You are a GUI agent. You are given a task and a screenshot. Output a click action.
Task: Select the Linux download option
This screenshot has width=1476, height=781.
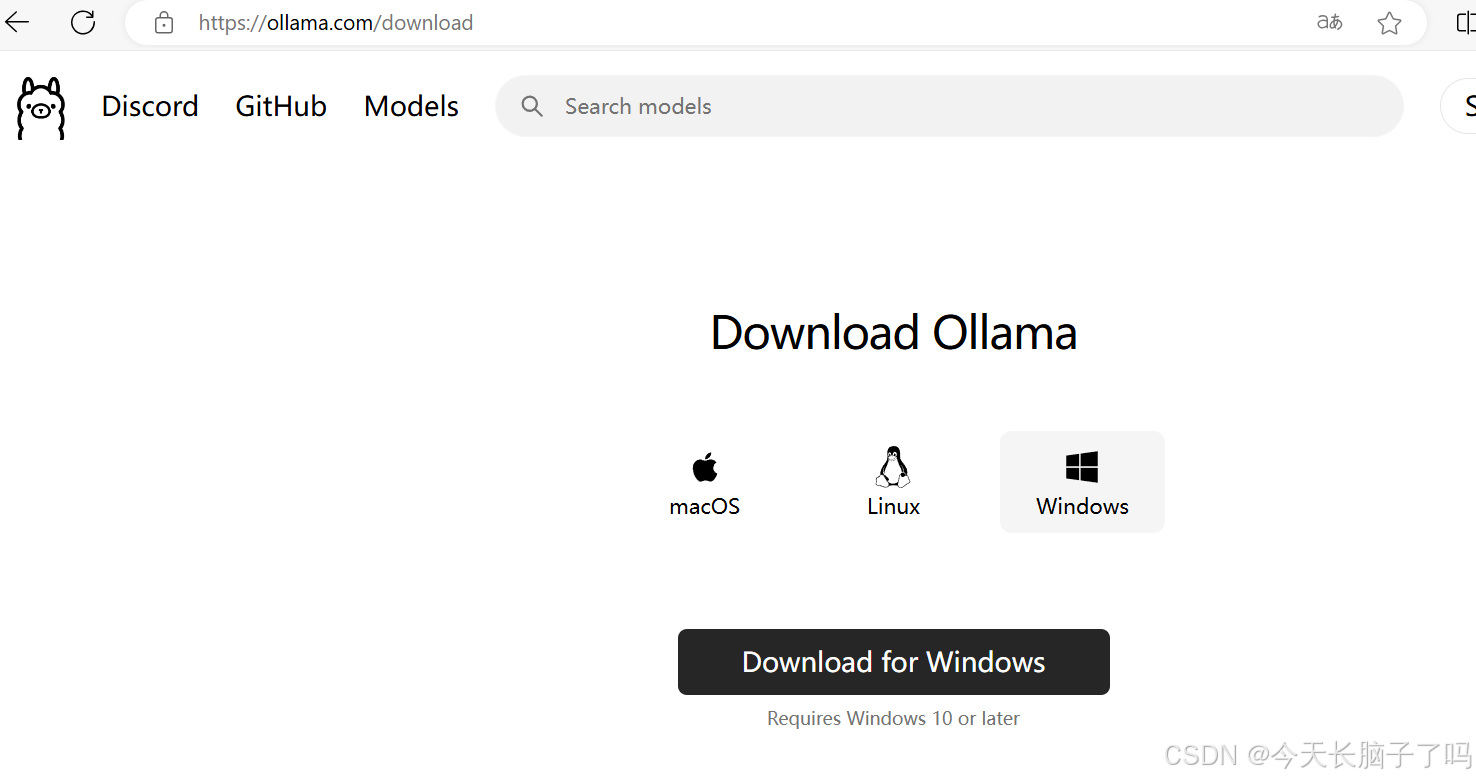(893, 482)
